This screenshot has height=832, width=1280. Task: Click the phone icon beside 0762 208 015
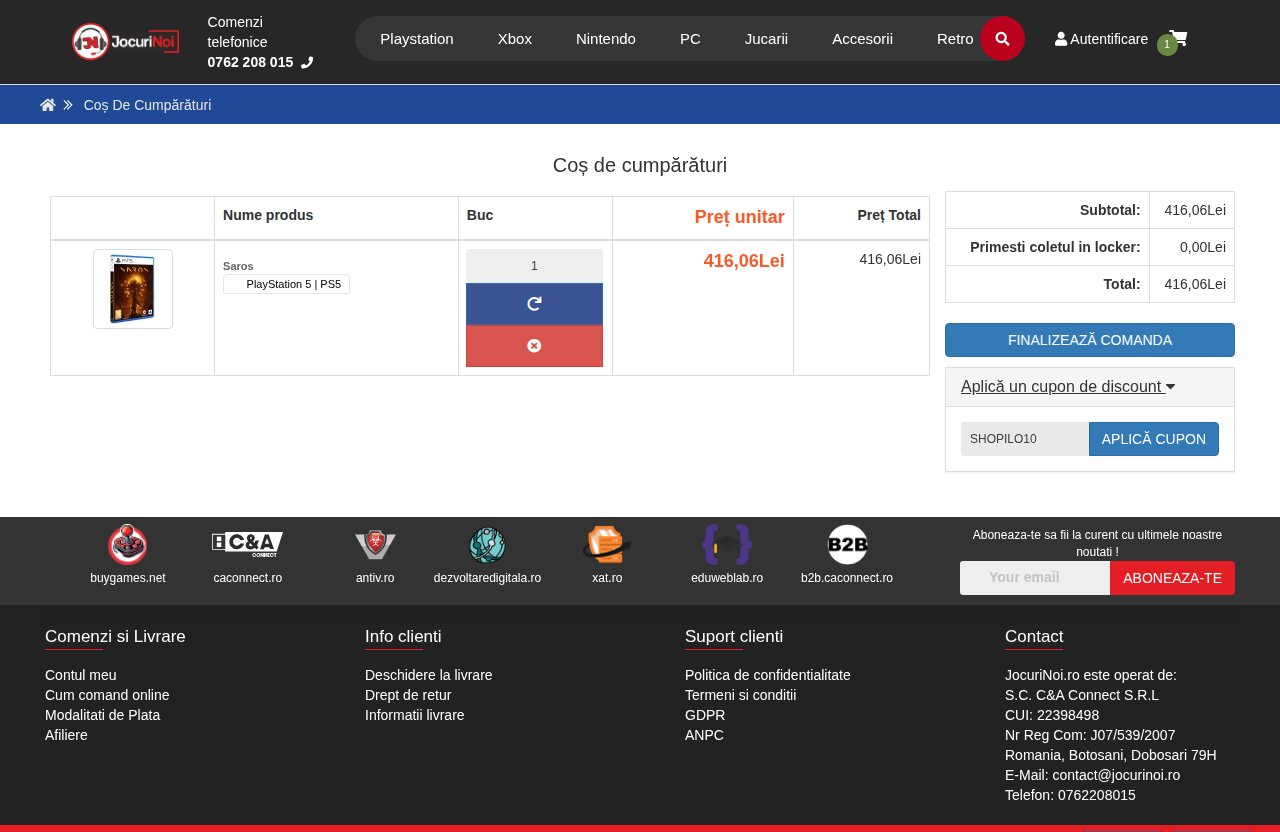click(x=307, y=62)
